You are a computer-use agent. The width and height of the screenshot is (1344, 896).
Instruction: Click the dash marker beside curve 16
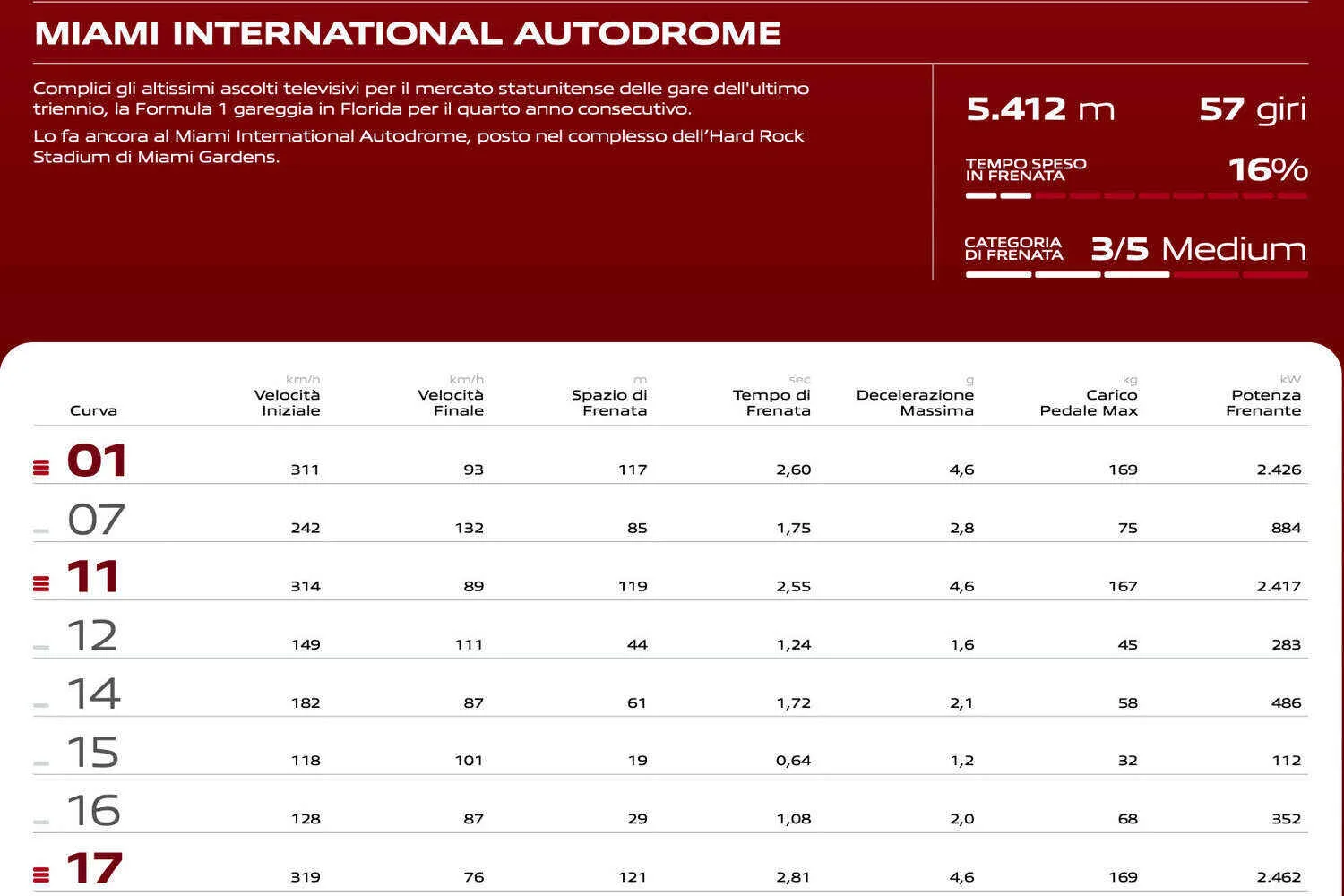[41, 822]
